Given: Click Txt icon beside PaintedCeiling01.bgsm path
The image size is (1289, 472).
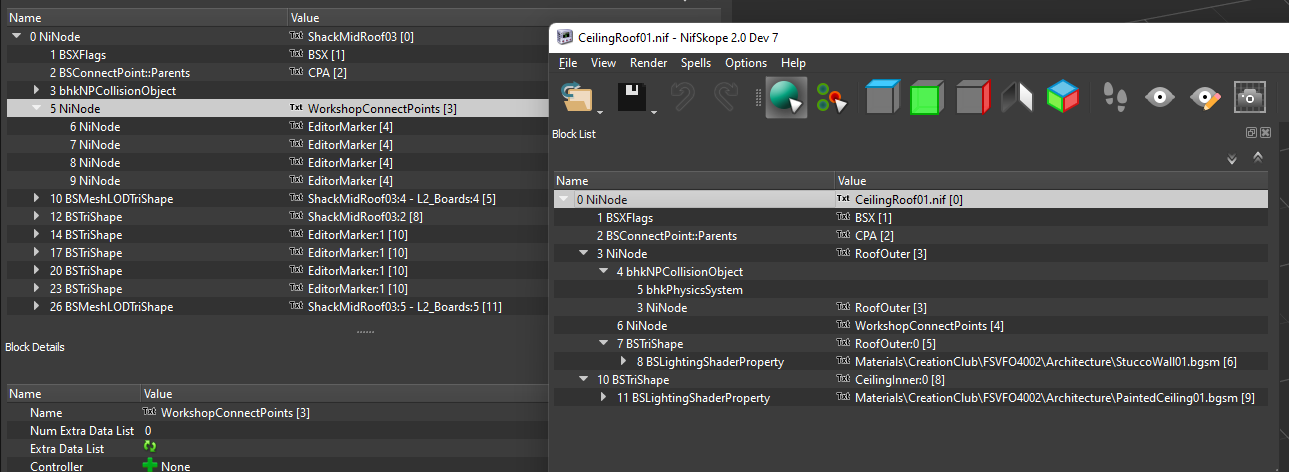Looking at the screenshot, I should (x=844, y=398).
